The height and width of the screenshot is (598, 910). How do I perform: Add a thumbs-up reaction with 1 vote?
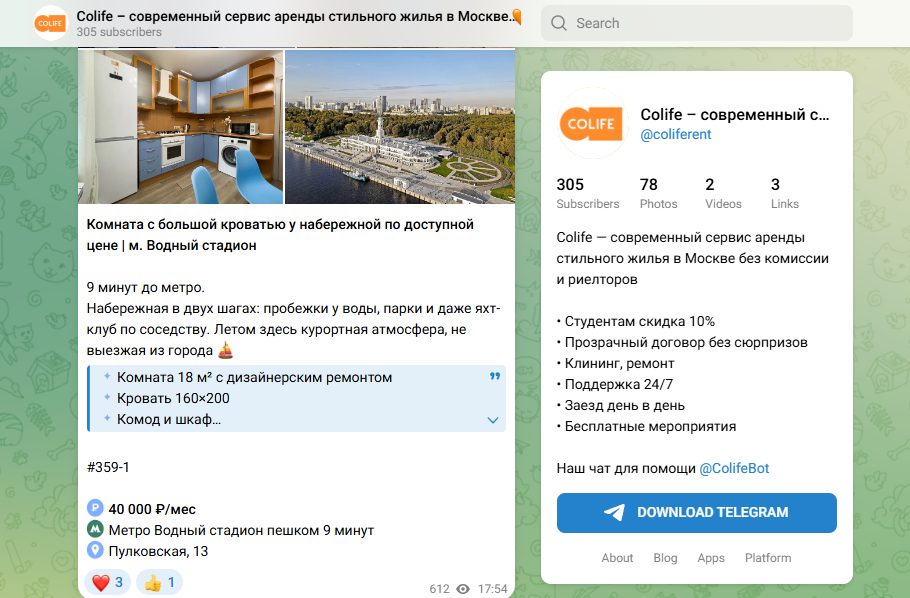point(160,582)
